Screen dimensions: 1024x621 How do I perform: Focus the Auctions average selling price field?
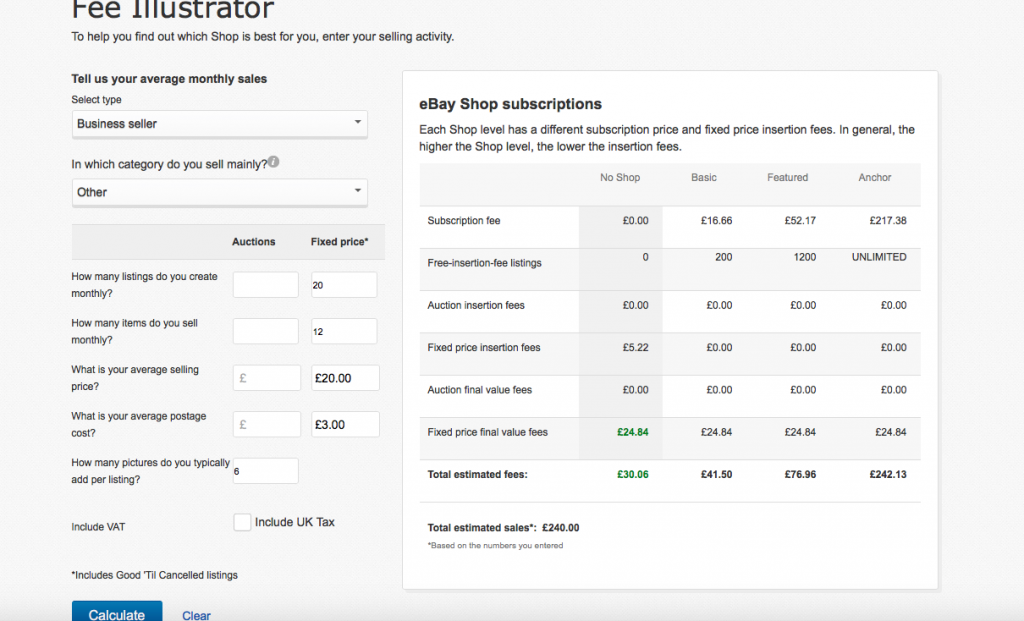pyautogui.click(x=267, y=378)
